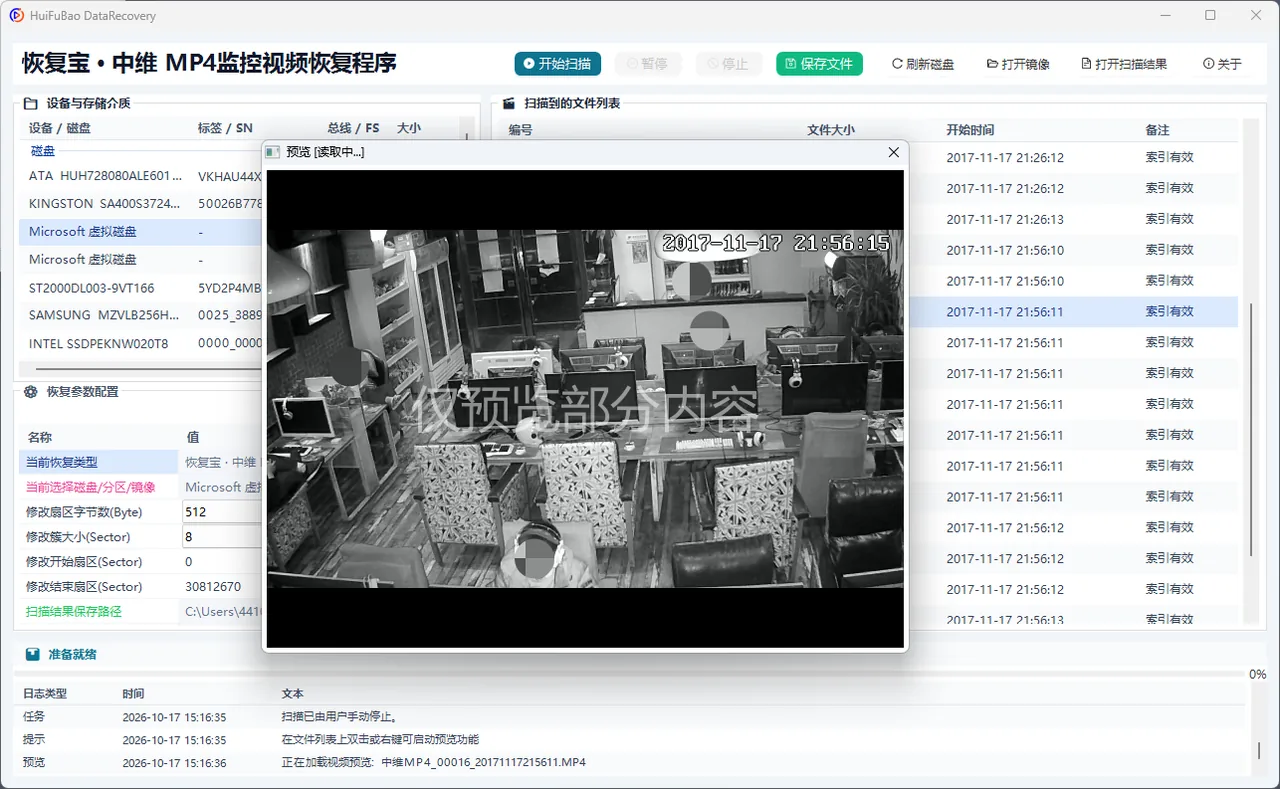
Task: Click the log entry about 中维MP4_00016 preview
Action: pos(434,763)
